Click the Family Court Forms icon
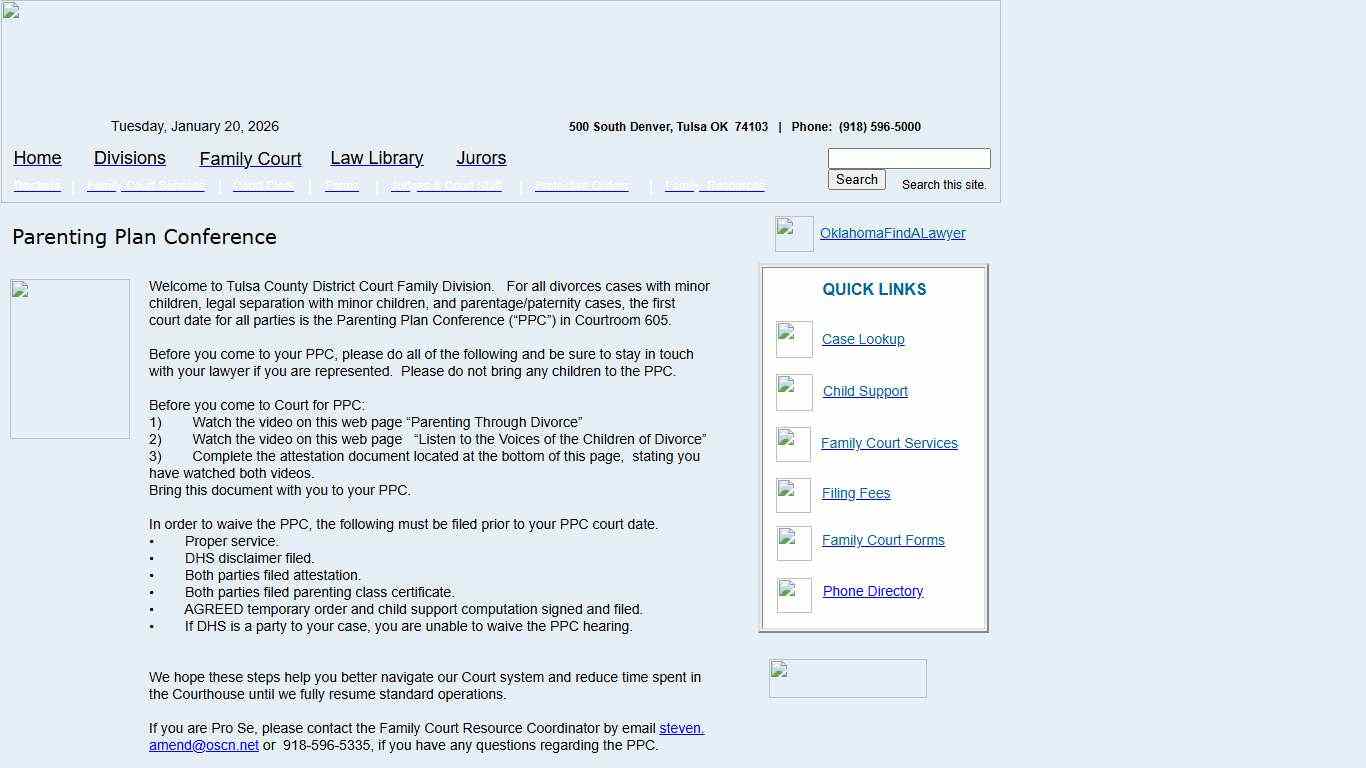This screenshot has width=1366, height=768. click(x=792, y=543)
